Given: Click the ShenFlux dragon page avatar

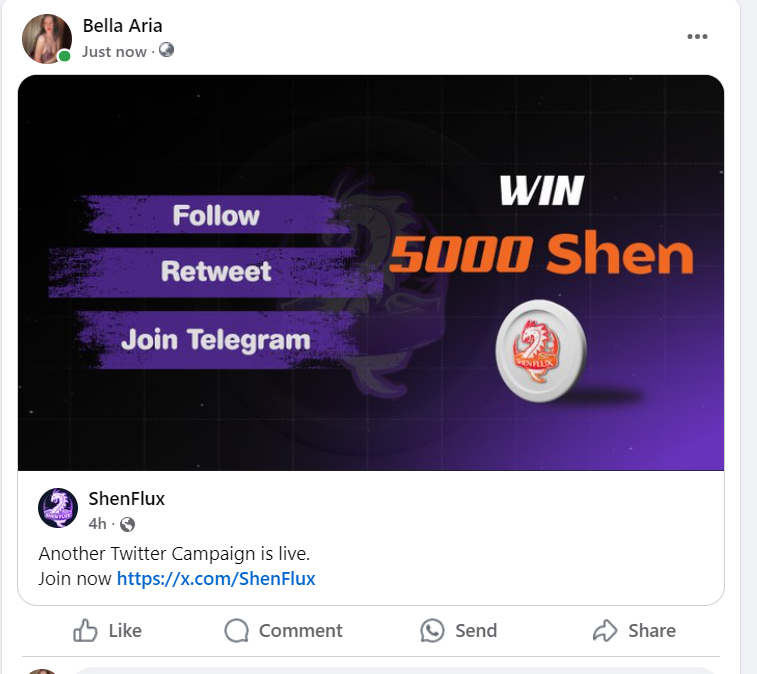Looking at the screenshot, I should tap(58, 508).
